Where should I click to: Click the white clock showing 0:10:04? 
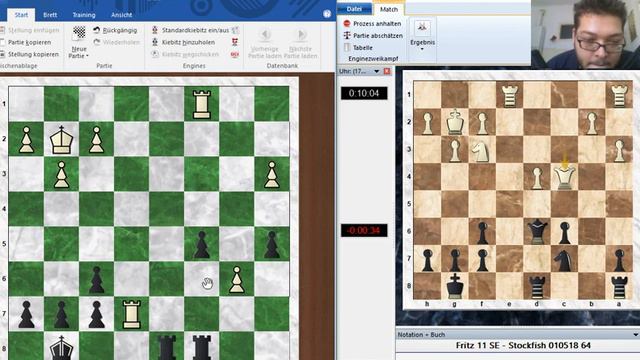[364, 93]
